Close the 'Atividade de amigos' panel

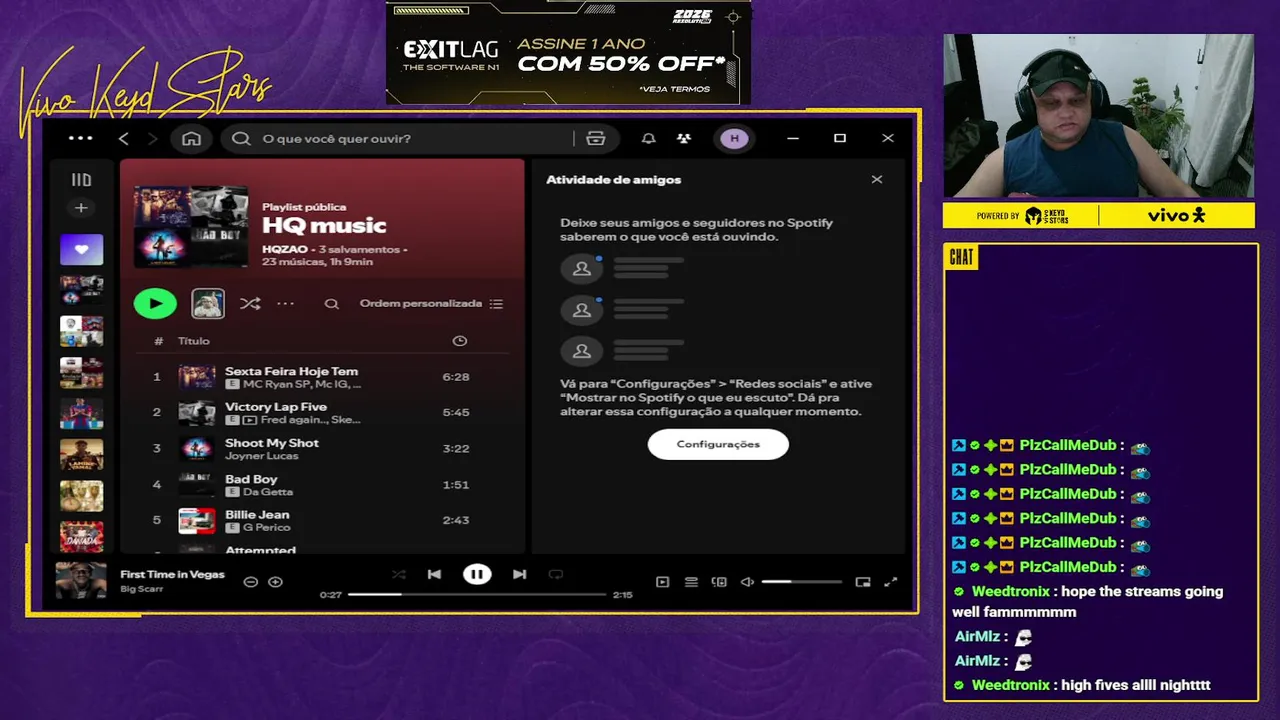(x=877, y=180)
